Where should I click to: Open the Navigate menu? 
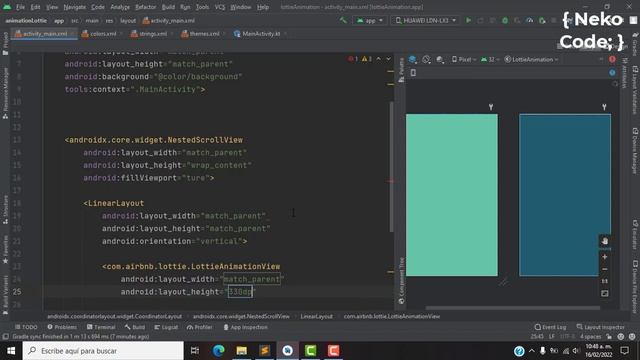(x=75, y=7)
